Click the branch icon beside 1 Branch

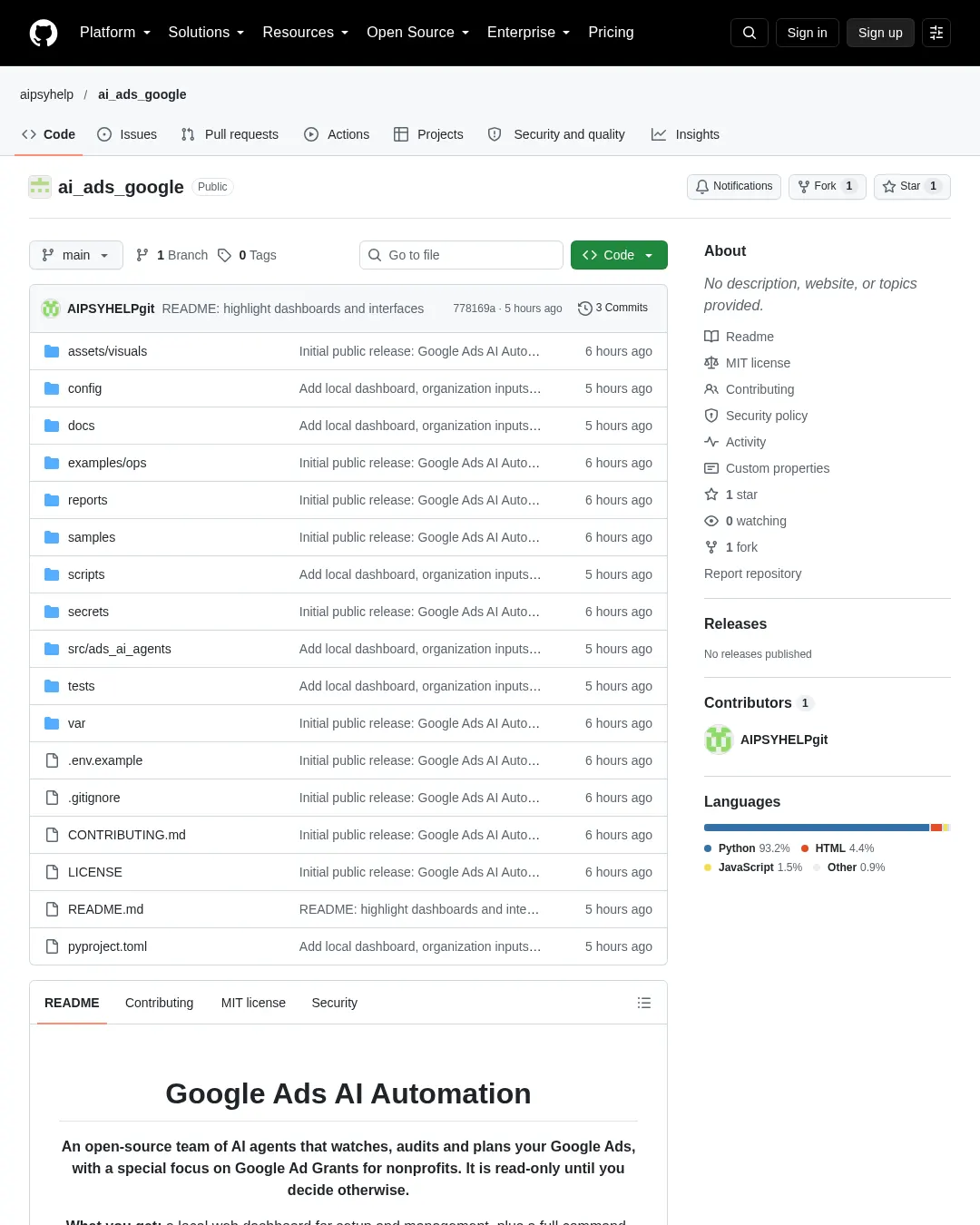coord(142,255)
